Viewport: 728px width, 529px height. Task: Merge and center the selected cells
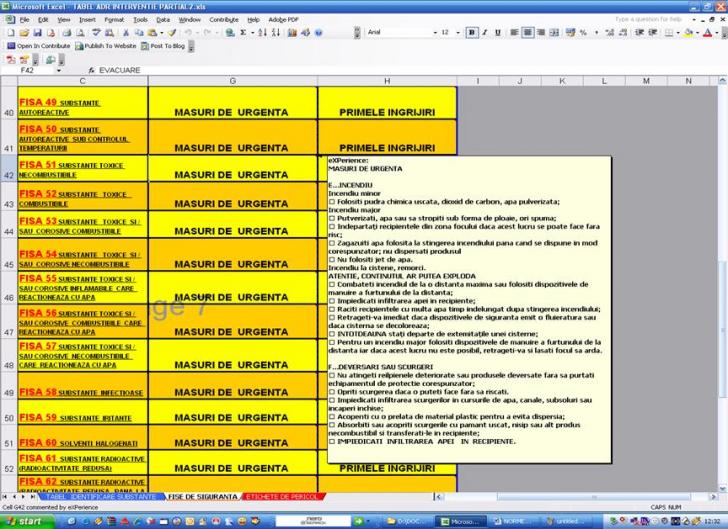tap(554, 33)
